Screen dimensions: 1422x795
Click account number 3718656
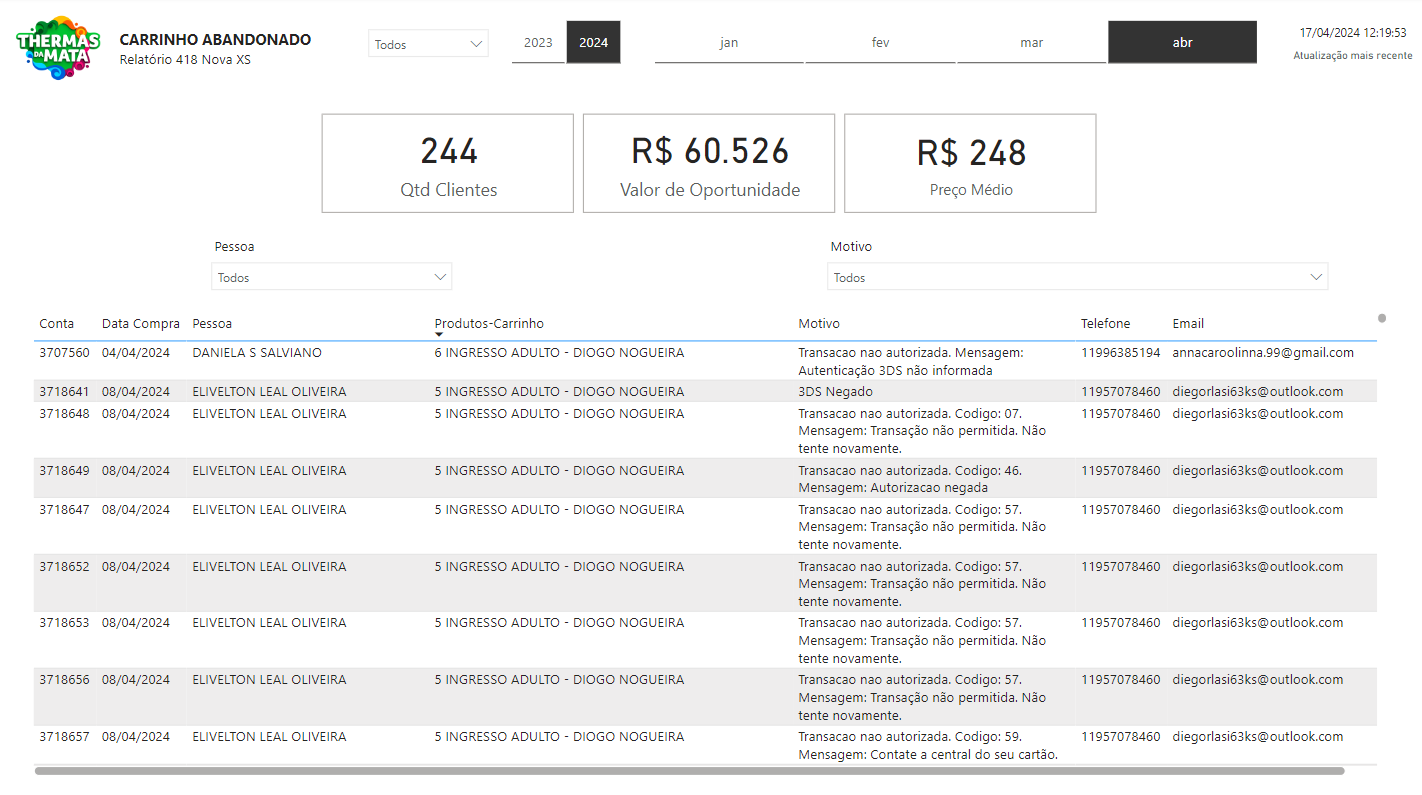click(64, 679)
